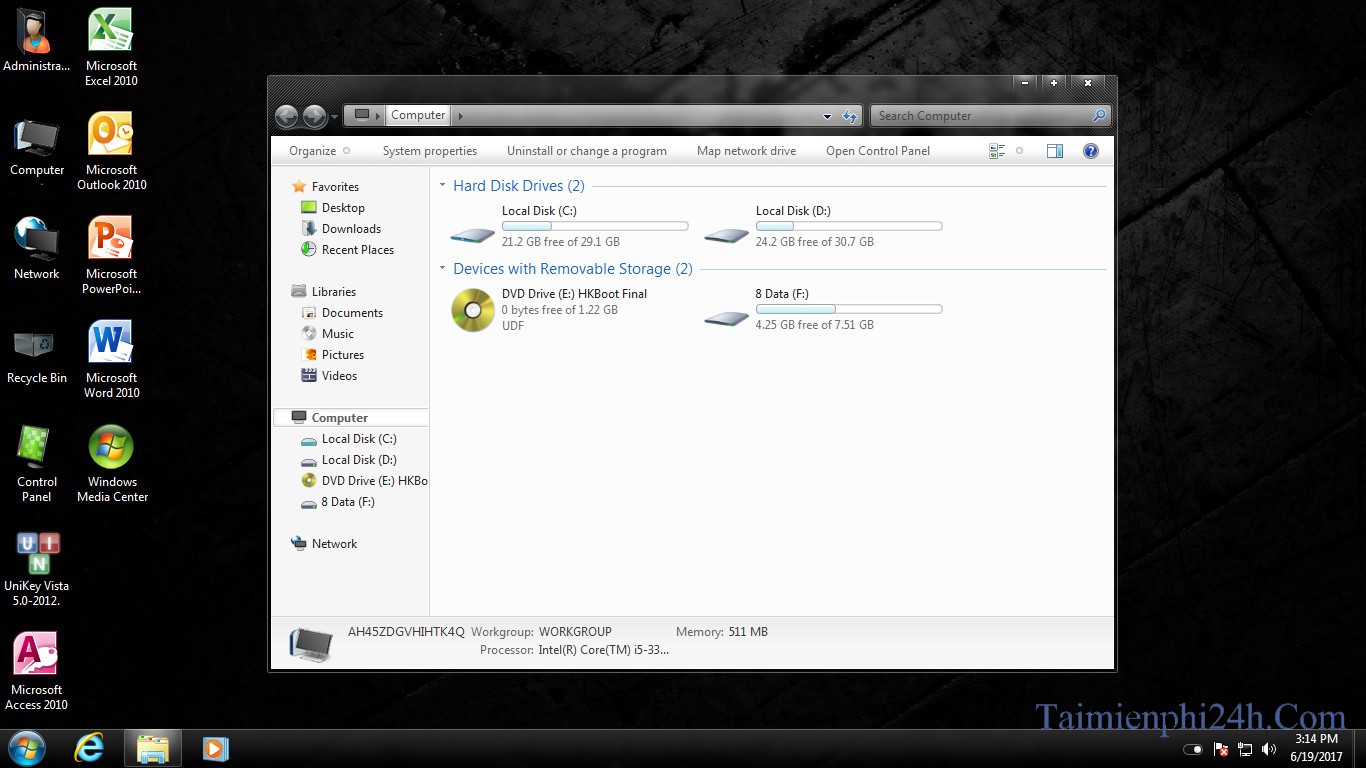
Task: Open Microsoft Outlook 2010 desktop icon
Action: [x=111, y=151]
